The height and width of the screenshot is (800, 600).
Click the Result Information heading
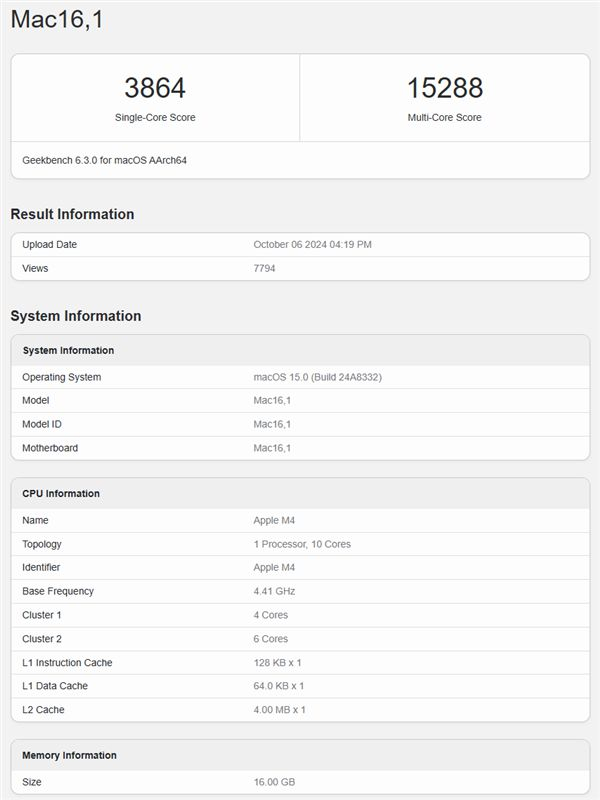click(72, 214)
